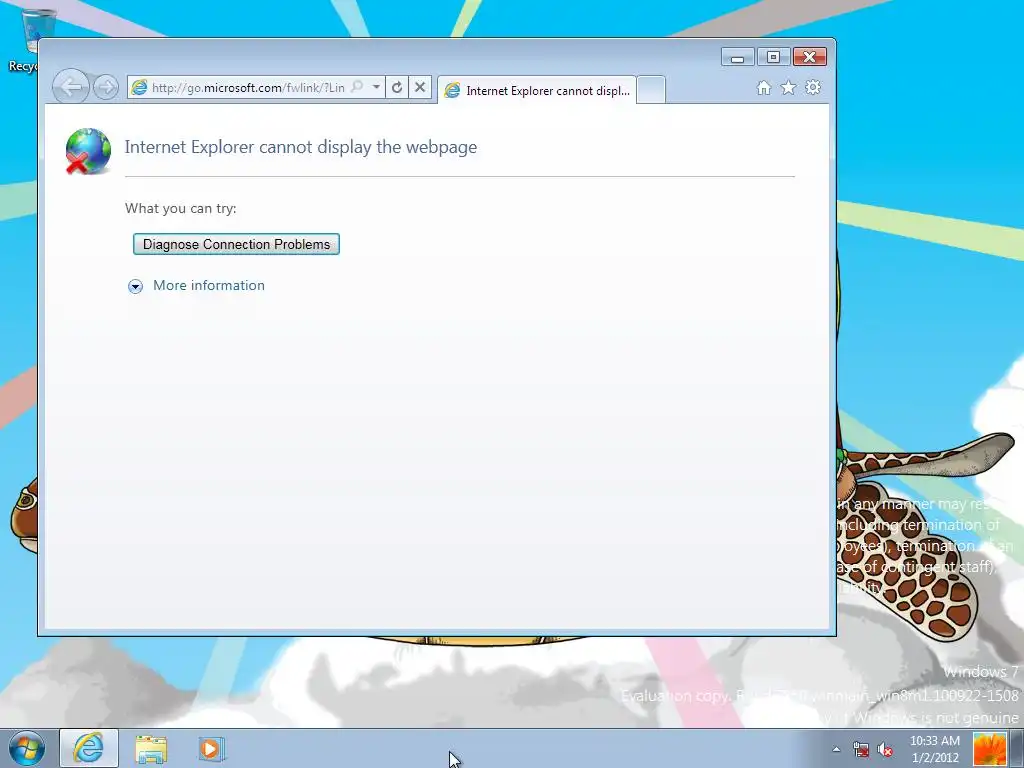
Task: Expand the More information chevron
Action: coord(135,286)
